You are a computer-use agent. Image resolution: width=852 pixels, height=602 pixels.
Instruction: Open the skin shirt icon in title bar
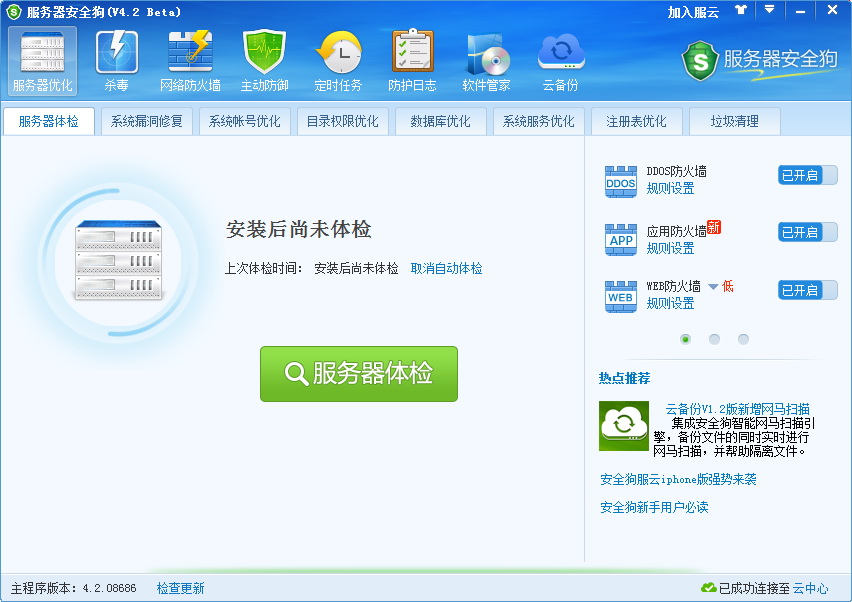(740, 11)
